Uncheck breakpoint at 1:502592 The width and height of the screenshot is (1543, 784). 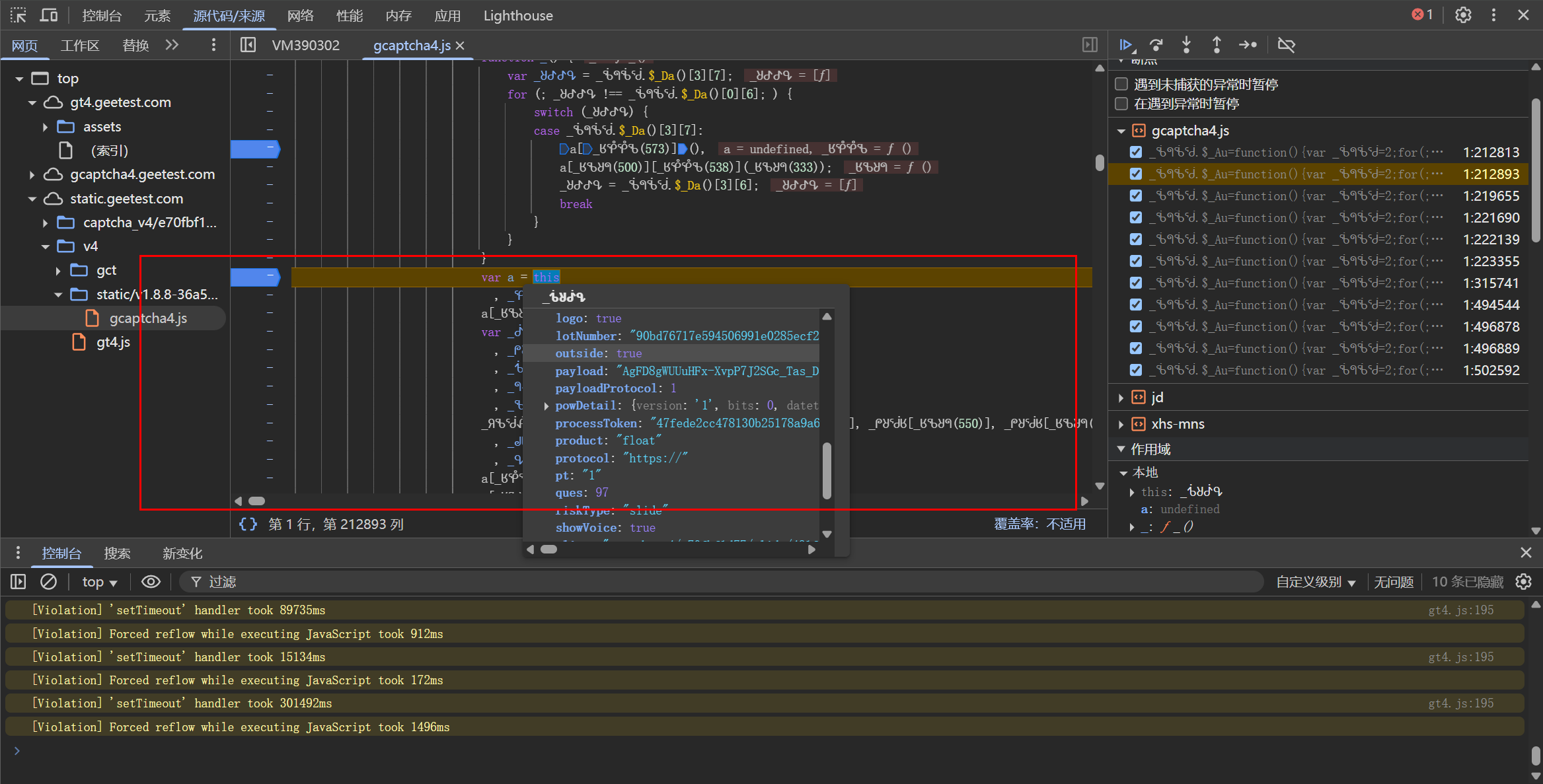[x=1136, y=370]
